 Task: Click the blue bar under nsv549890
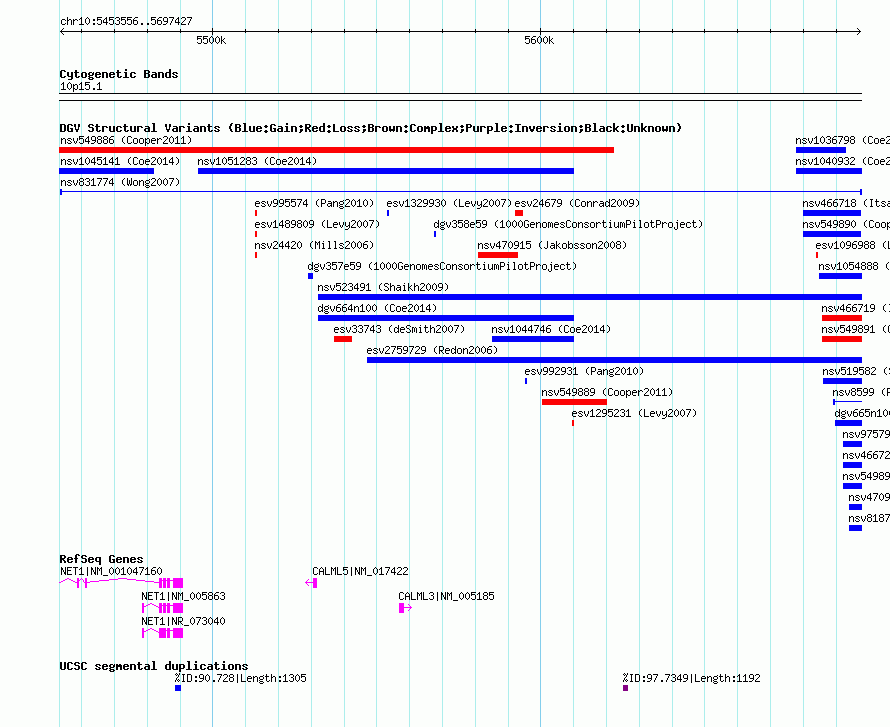[x=832, y=234]
